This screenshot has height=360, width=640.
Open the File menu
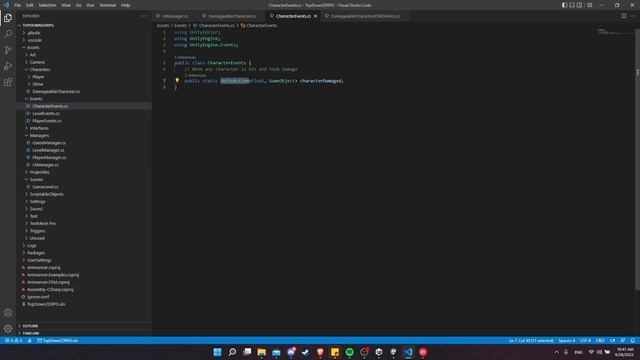18,5
